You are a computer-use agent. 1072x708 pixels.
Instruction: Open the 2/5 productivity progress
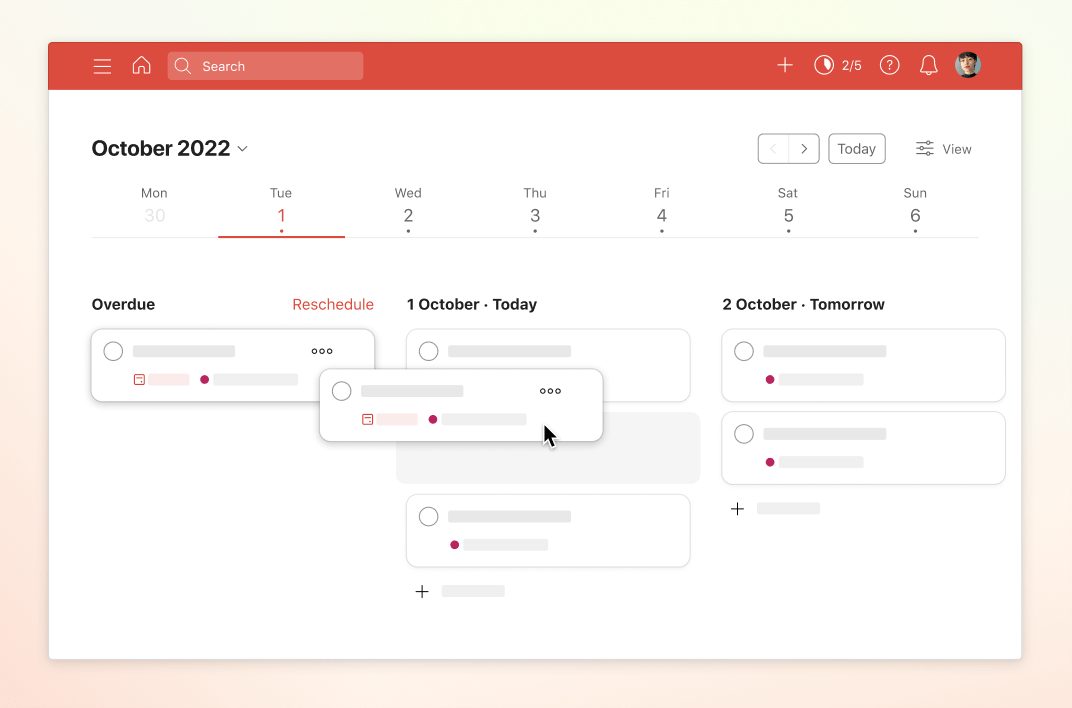838,66
